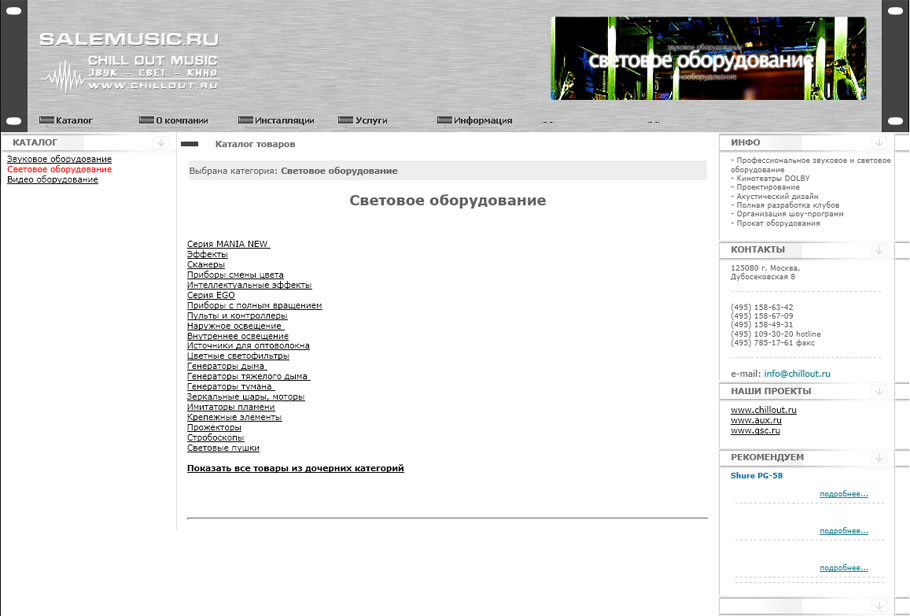Click the световое оборудование banner image
910x616 pixels.
coord(707,59)
